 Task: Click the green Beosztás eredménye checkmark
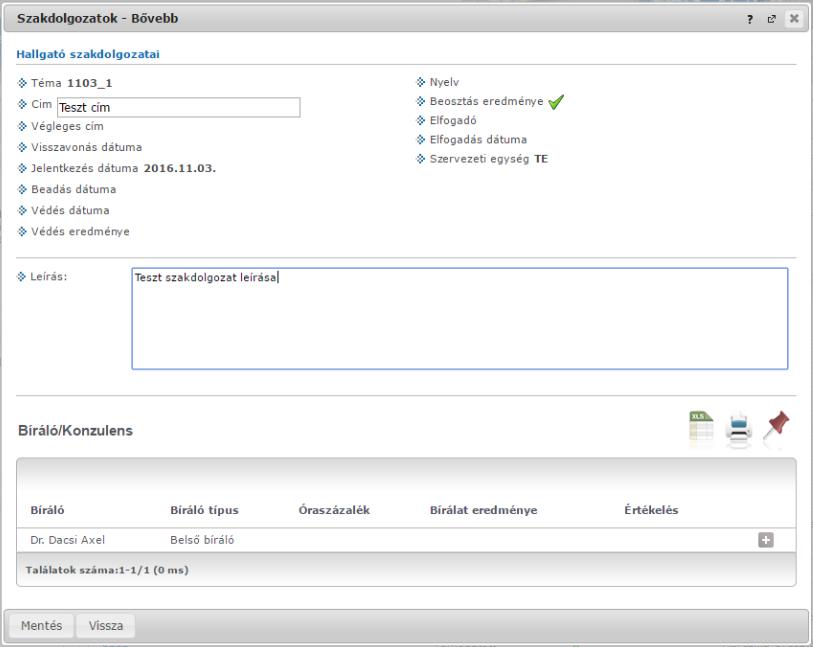(555, 102)
